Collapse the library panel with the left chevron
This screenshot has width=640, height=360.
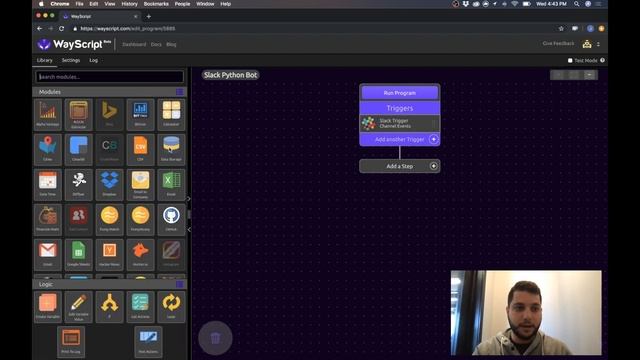(x=189, y=229)
